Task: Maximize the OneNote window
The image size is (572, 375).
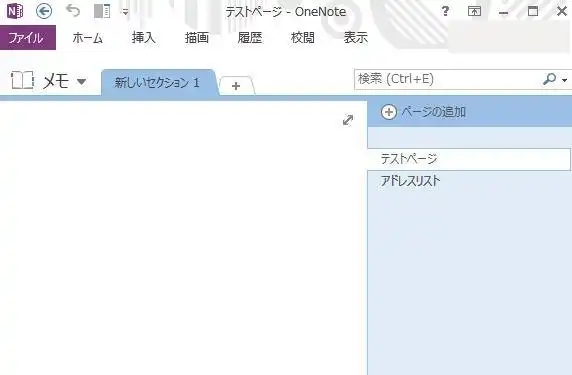Action: point(533,11)
